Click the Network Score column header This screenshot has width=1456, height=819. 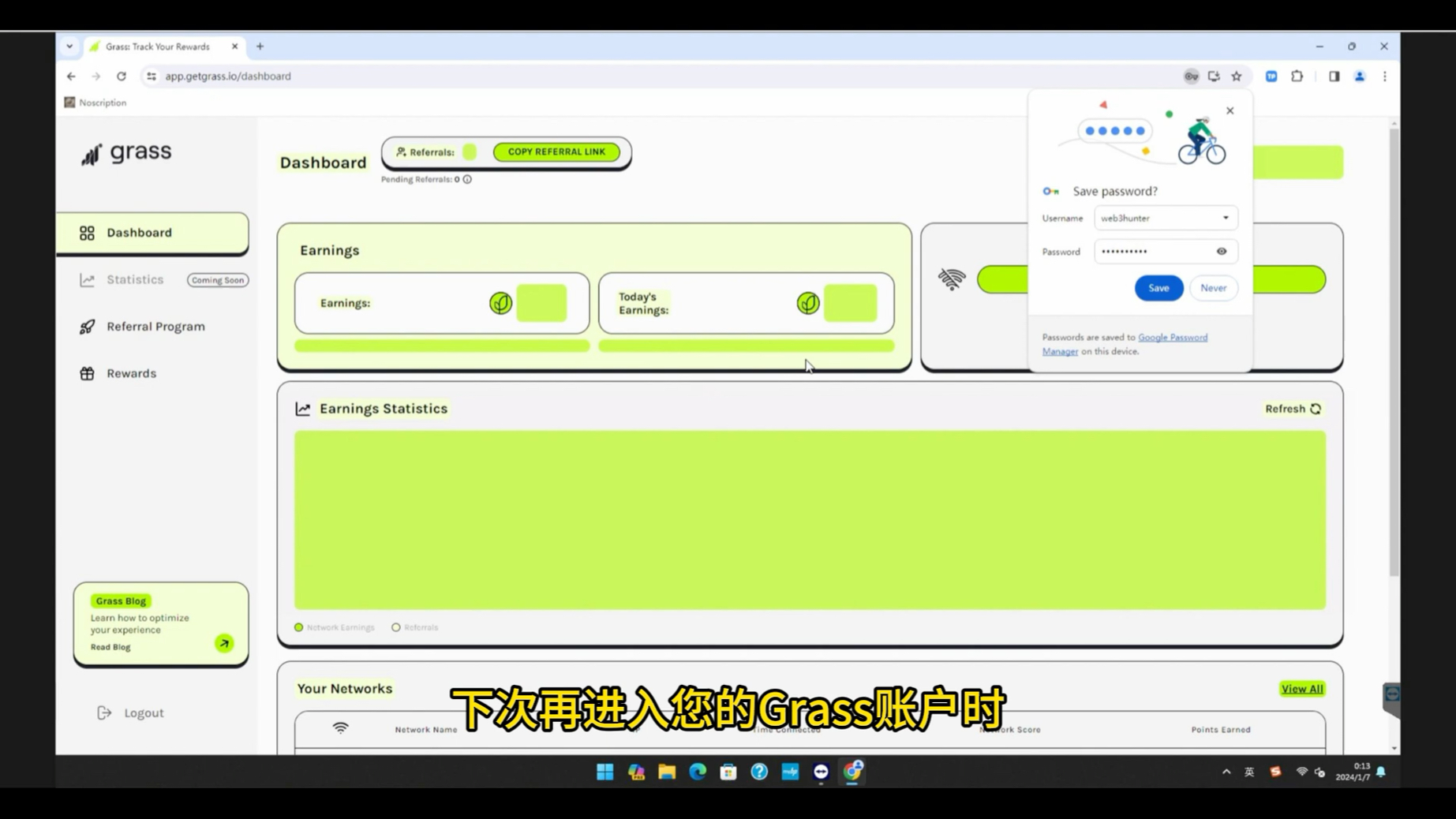[1010, 730]
